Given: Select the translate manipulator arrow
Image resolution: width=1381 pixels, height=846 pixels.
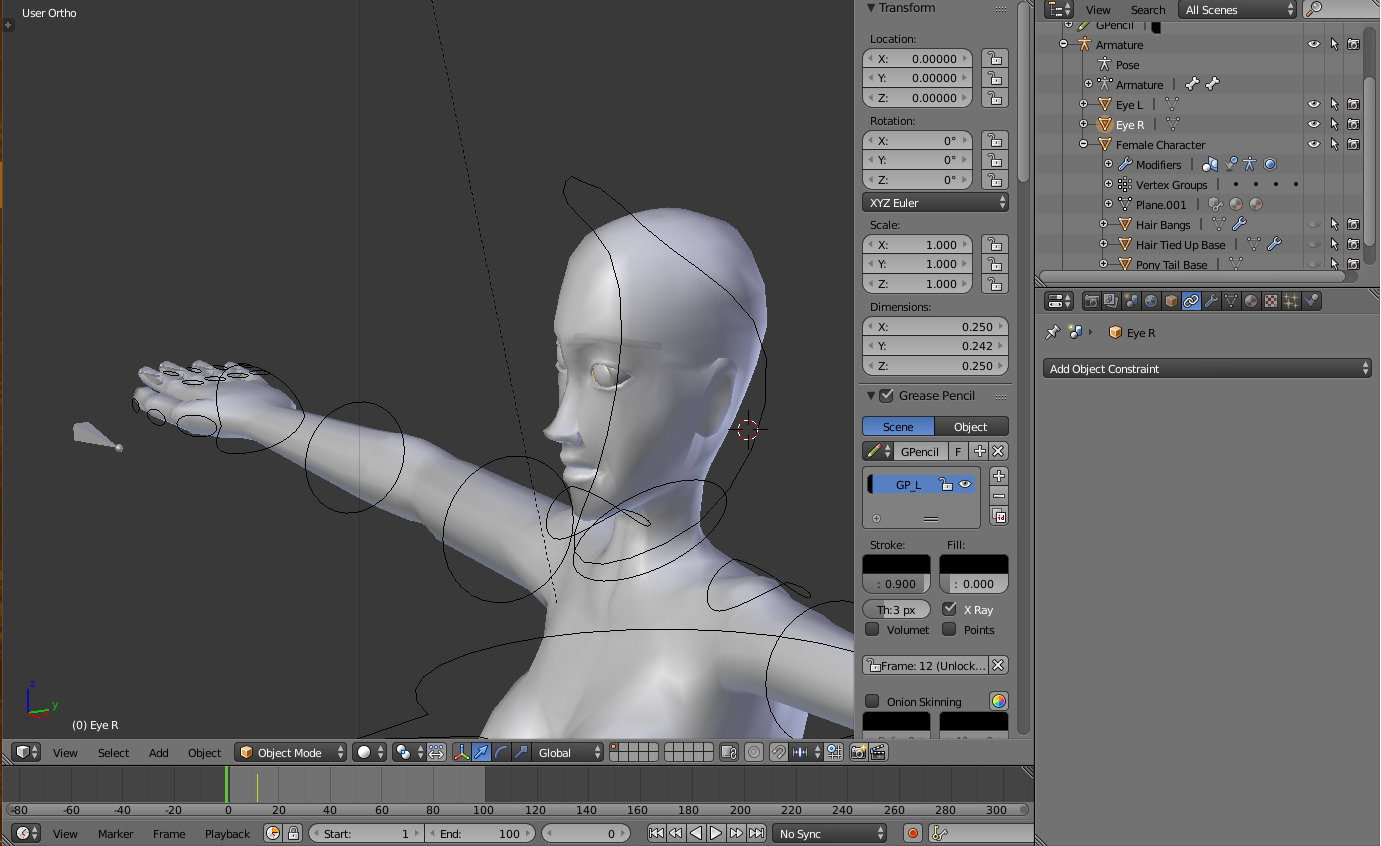Looking at the screenshot, I should click(481, 752).
